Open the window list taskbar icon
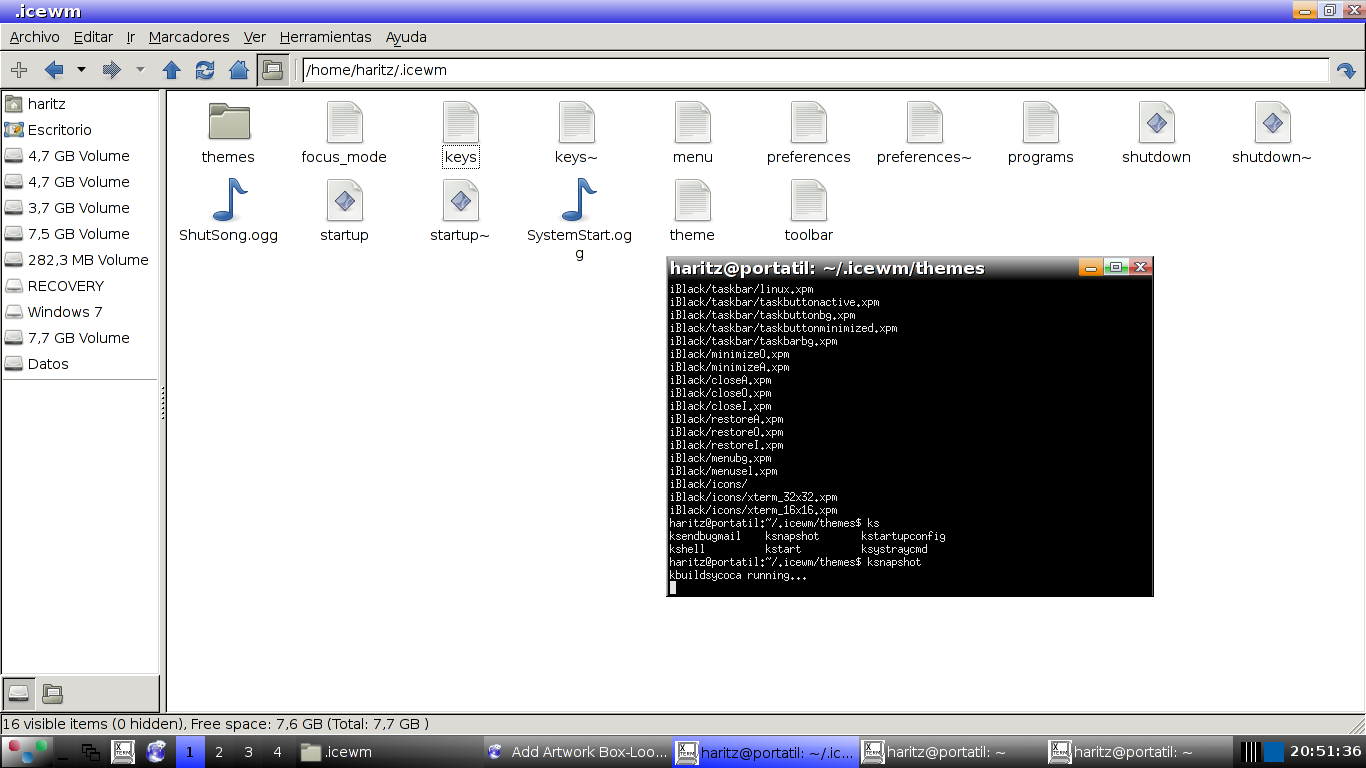 (91, 752)
